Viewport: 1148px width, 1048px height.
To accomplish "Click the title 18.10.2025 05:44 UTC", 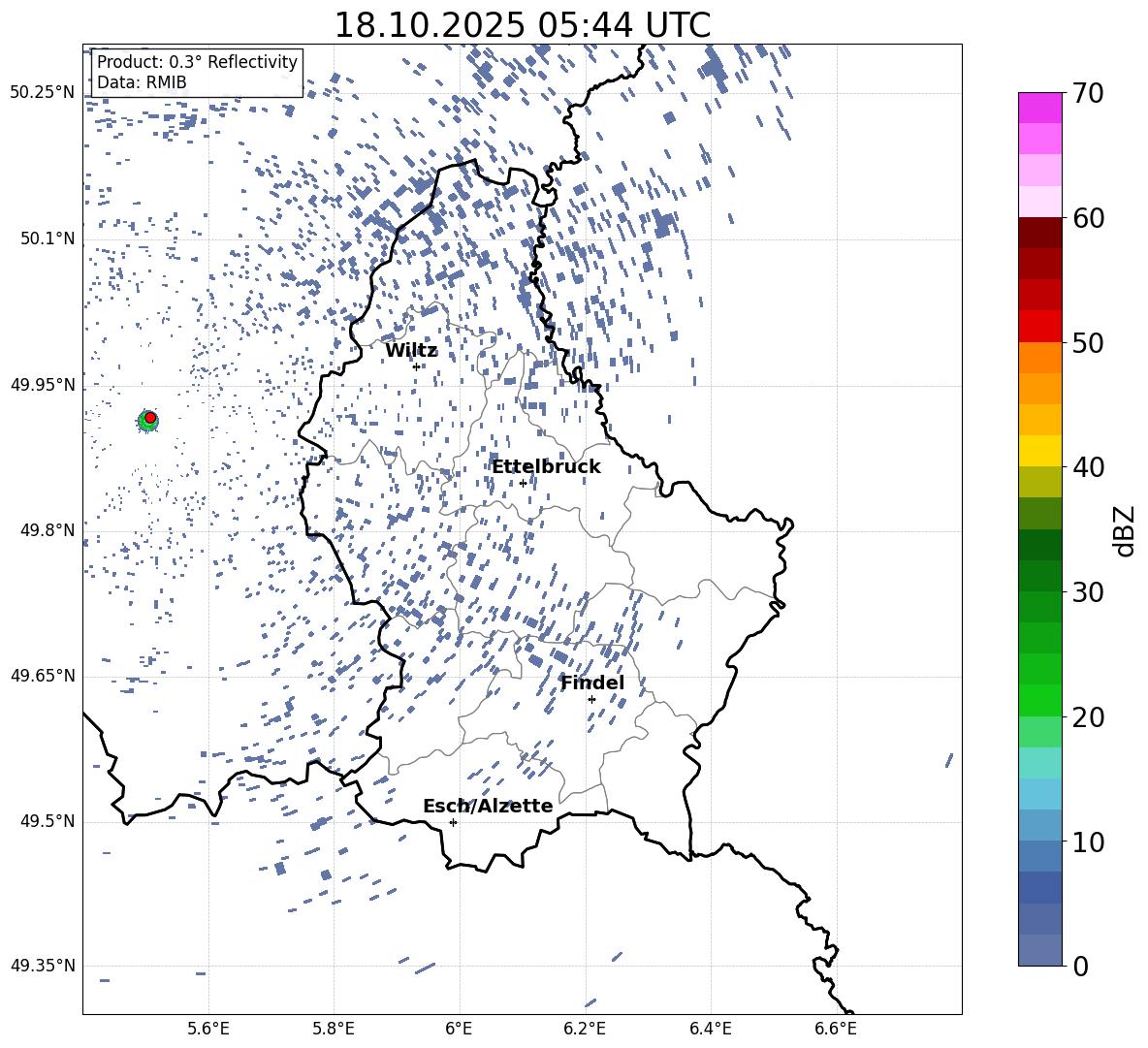I will pyautogui.click(x=522, y=25).
